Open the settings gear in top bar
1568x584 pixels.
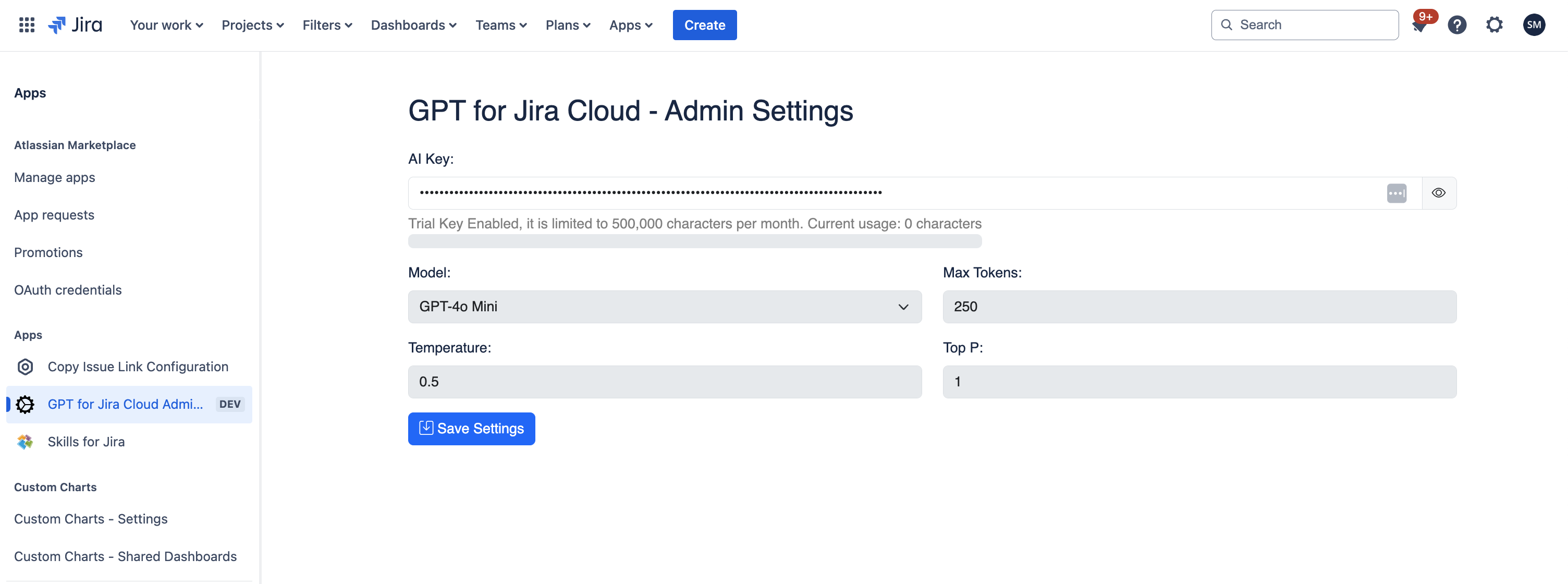(1494, 25)
